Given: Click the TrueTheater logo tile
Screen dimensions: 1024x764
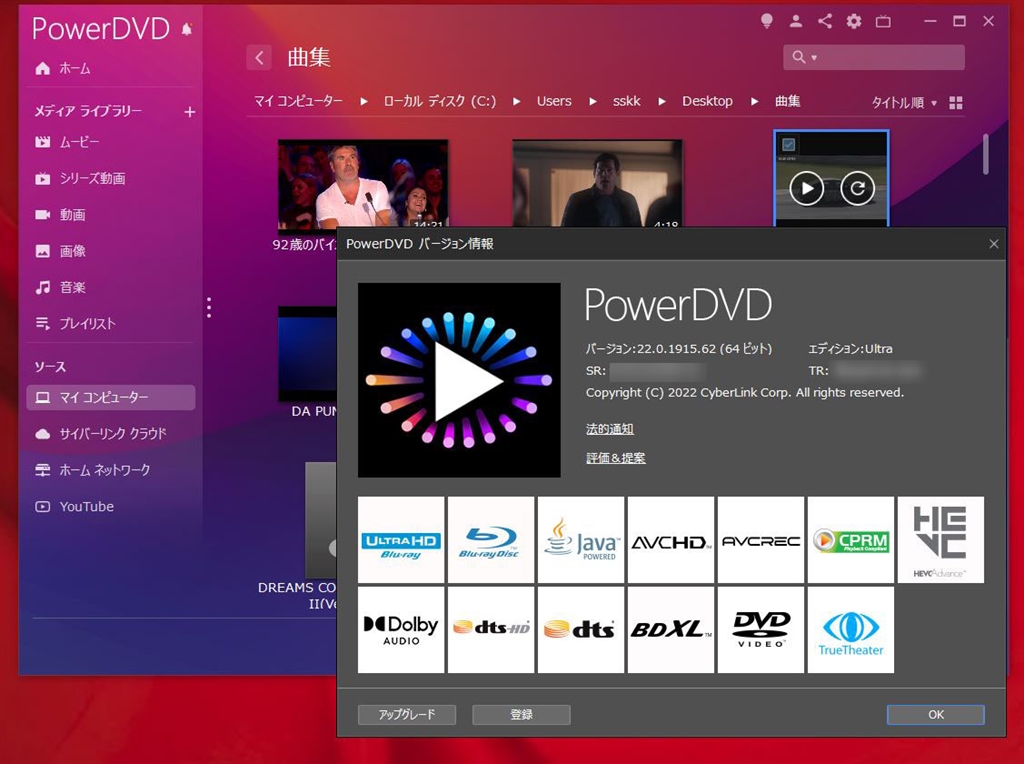Looking at the screenshot, I should pos(851,629).
